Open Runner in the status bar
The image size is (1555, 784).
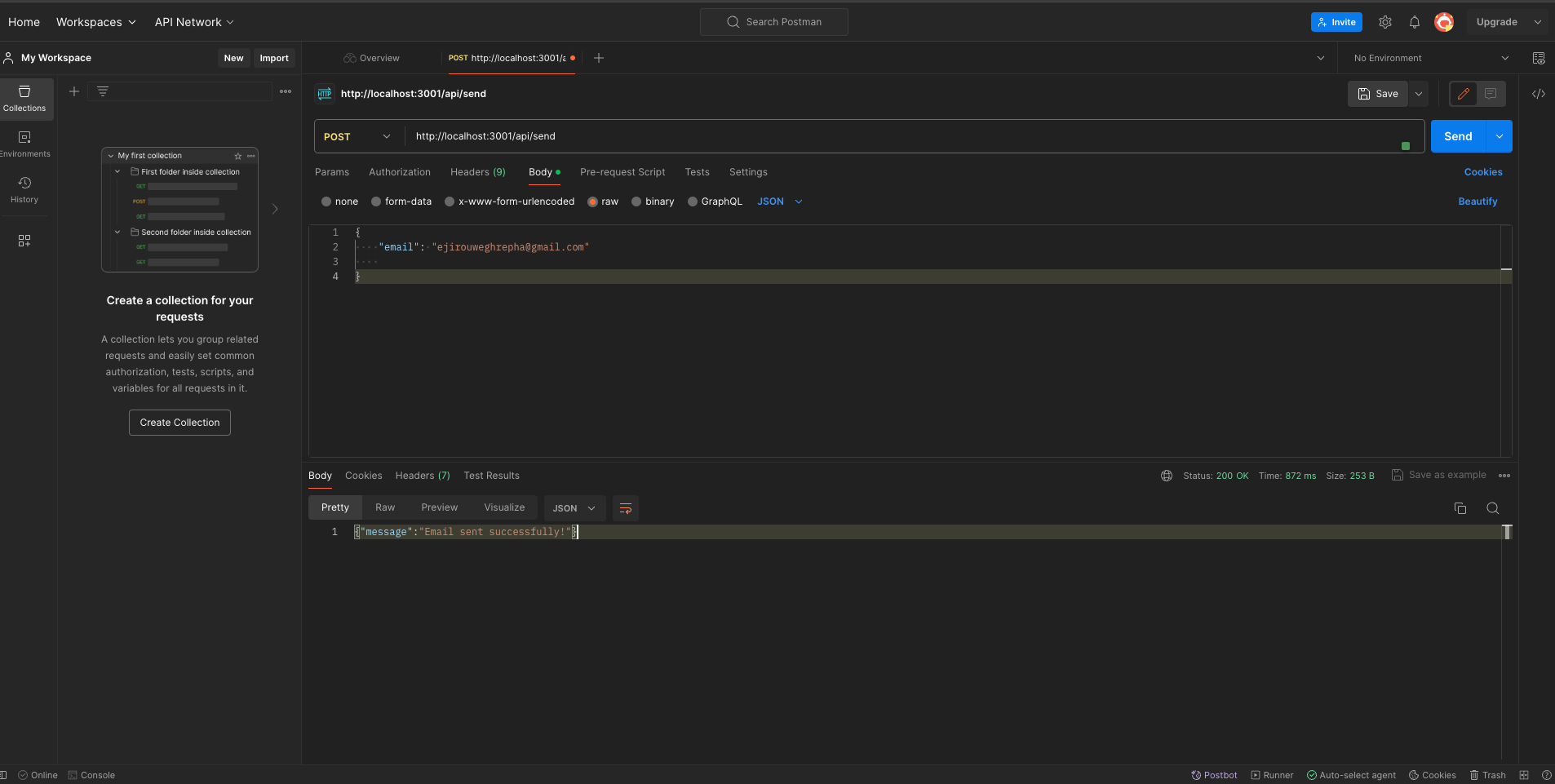coord(1273,775)
